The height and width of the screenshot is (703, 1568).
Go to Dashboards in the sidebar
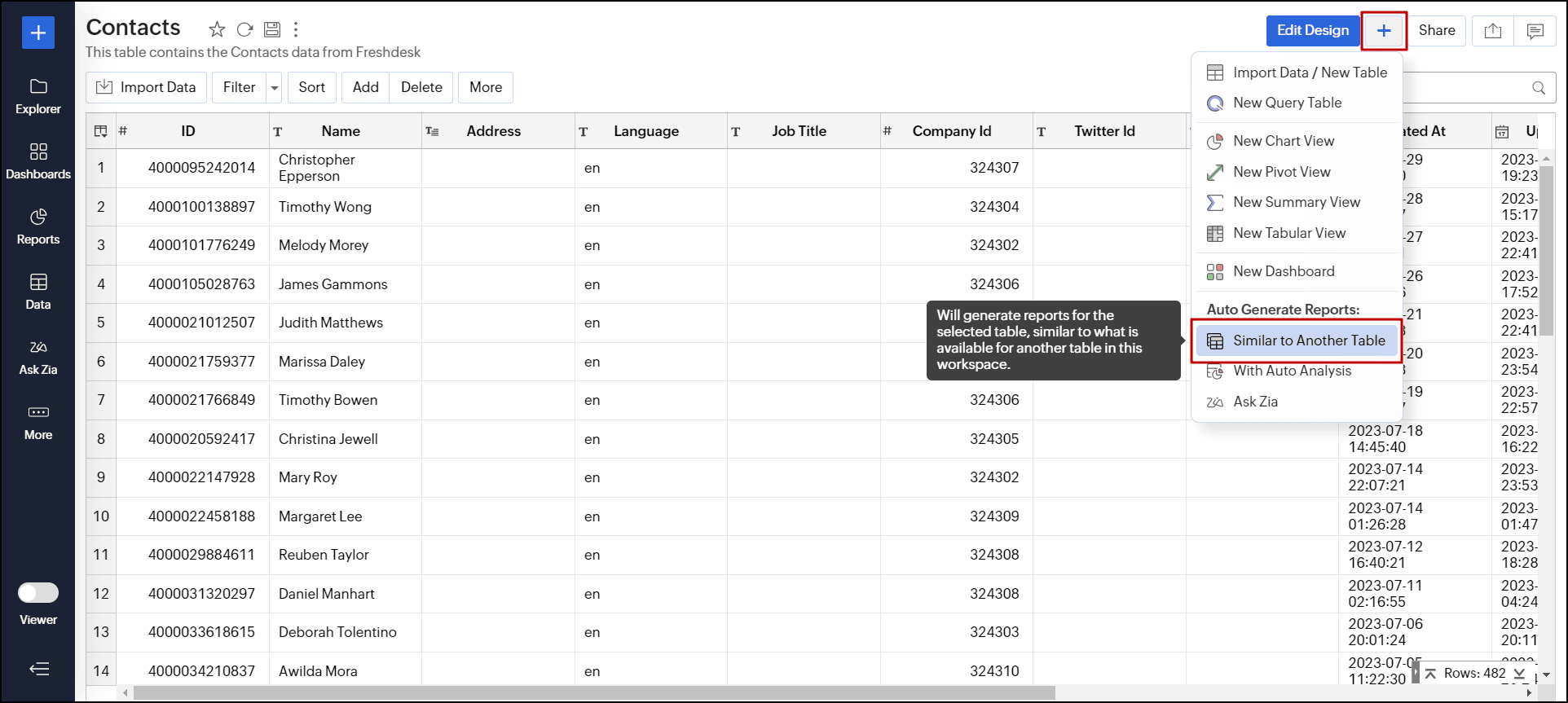pyautogui.click(x=38, y=161)
